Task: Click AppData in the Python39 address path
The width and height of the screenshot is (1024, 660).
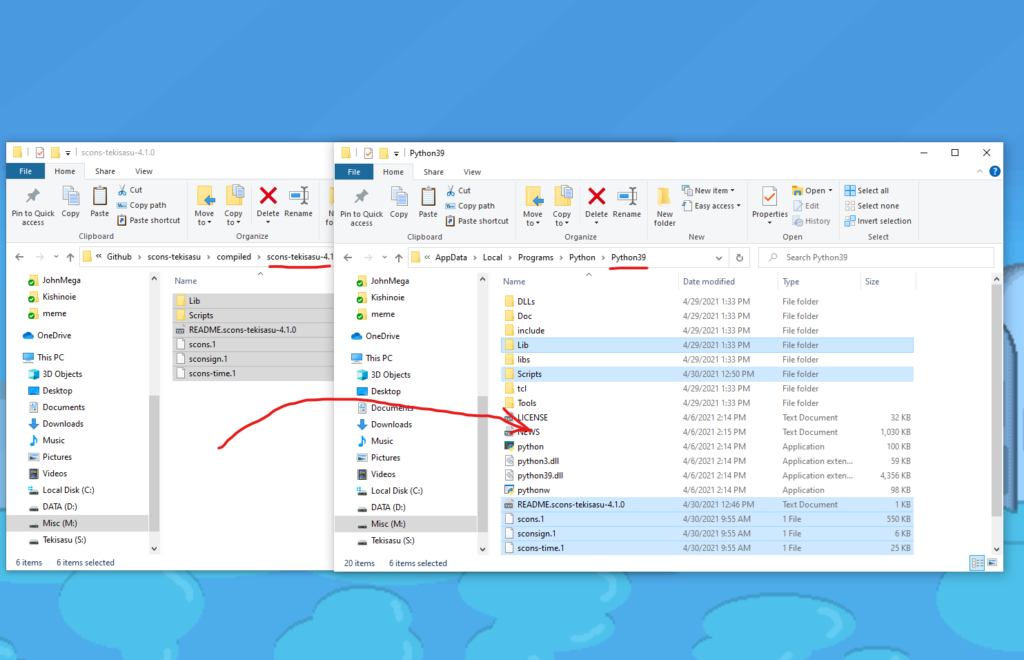Action: pos(451,257)
